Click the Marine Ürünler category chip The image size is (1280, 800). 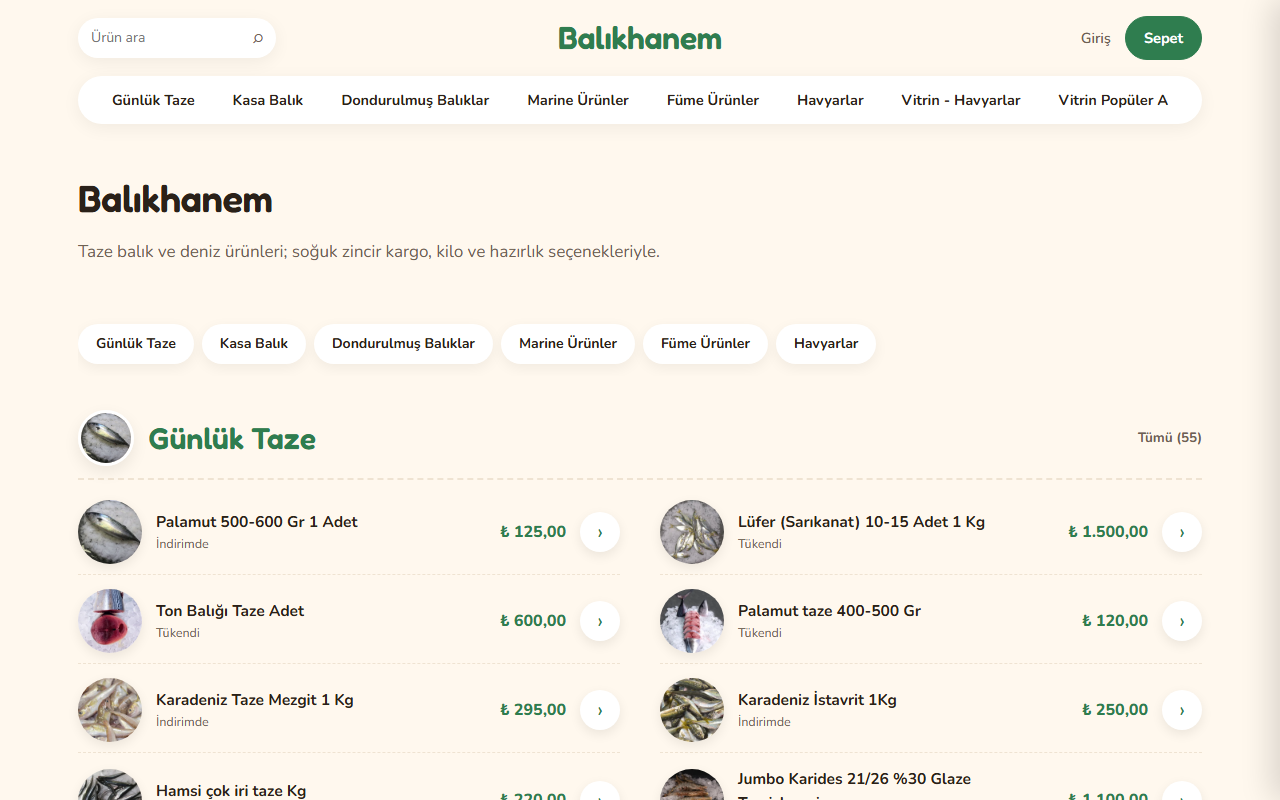(568, 344)
